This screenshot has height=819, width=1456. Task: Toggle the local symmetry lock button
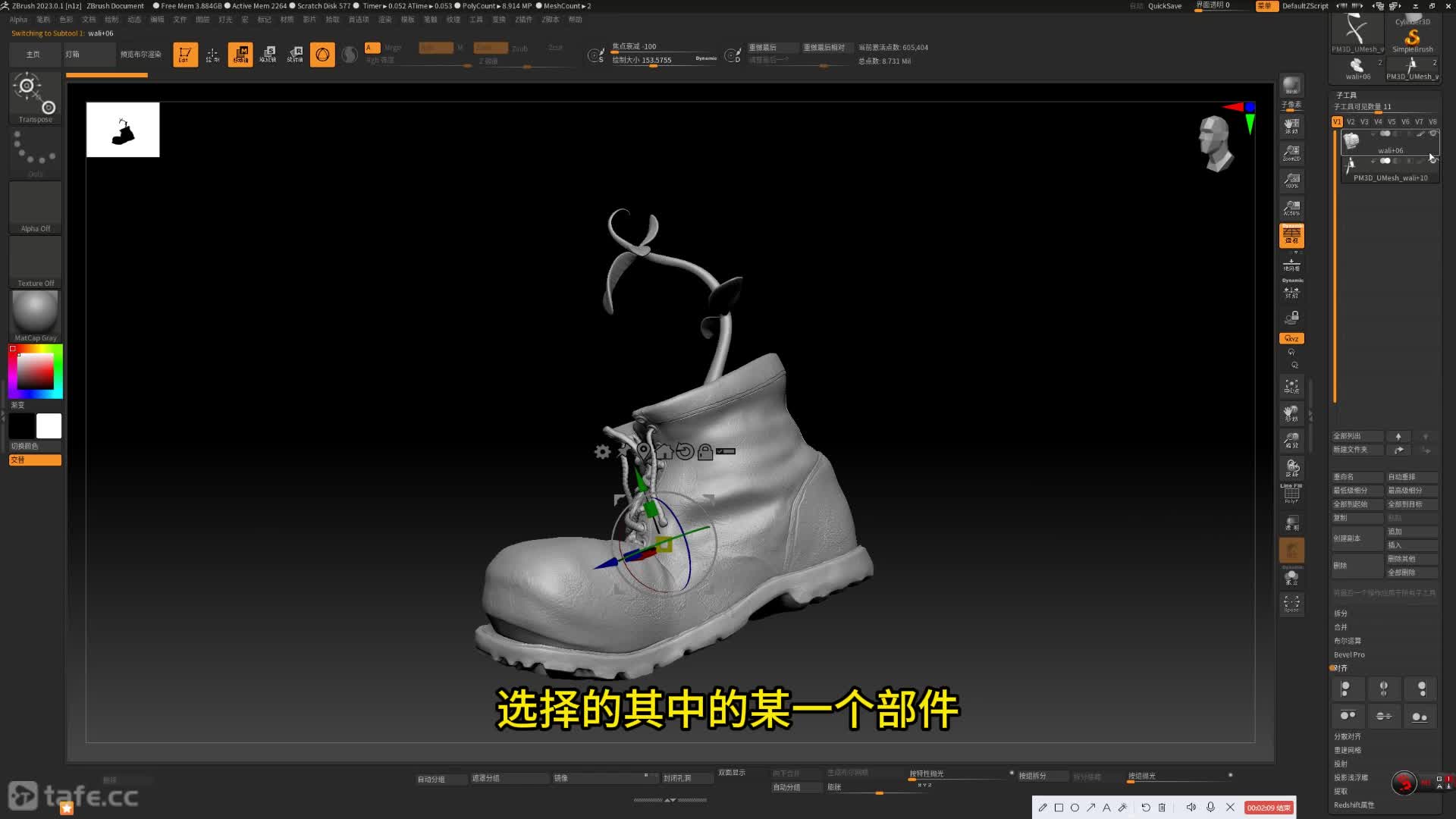(1291, 317)
